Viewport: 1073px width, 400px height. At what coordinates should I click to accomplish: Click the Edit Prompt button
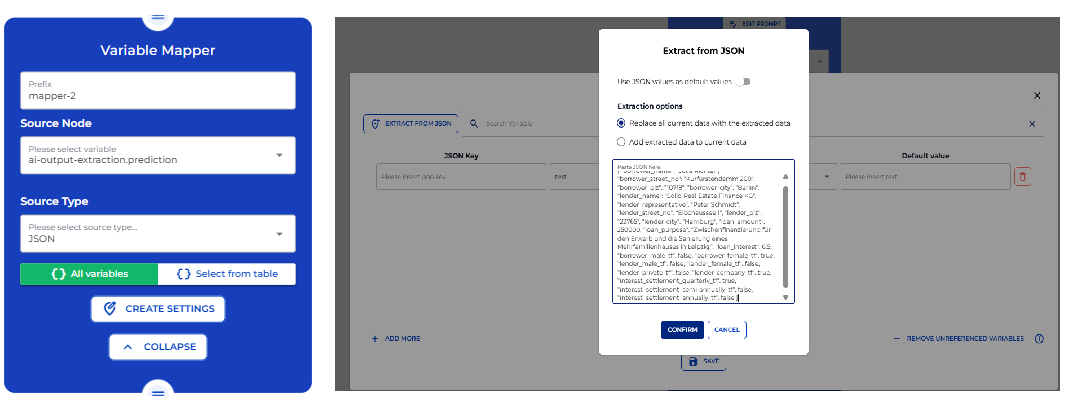coord(753,23)
